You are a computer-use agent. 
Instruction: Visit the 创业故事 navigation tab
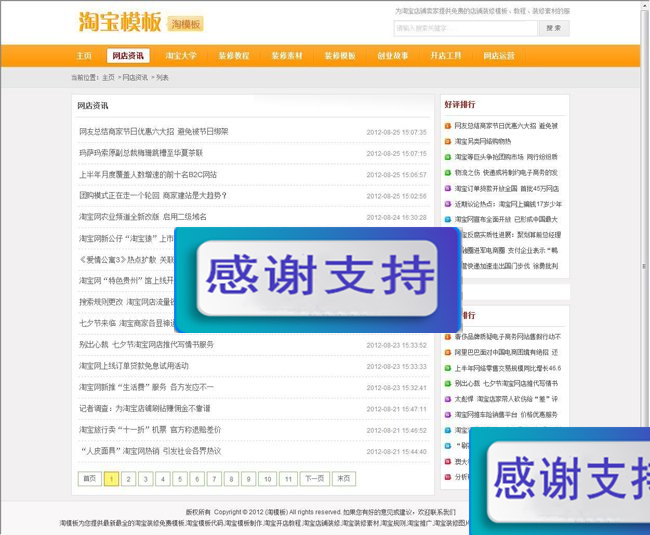[393, 56]
